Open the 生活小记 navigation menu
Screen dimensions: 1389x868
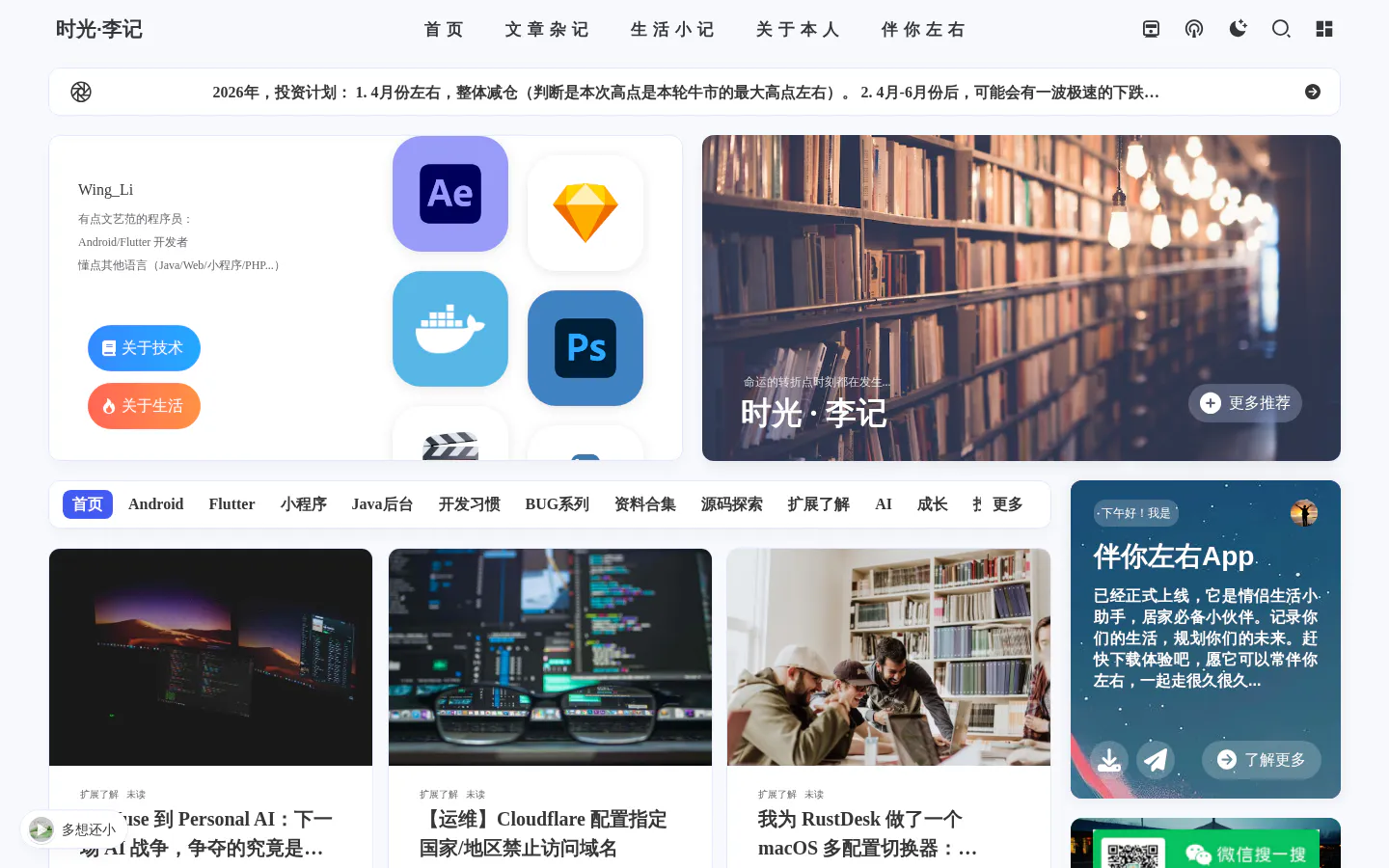coord(672,29)
